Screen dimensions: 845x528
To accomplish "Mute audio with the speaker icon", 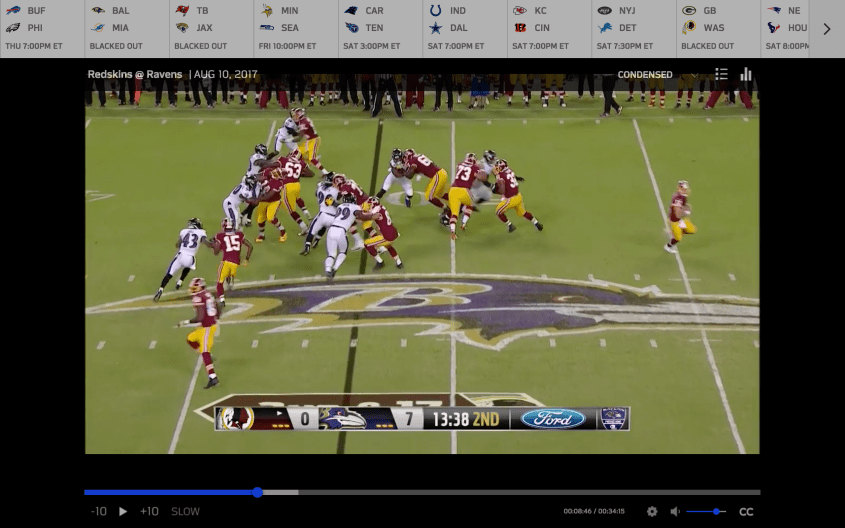I will click(675, 511).
